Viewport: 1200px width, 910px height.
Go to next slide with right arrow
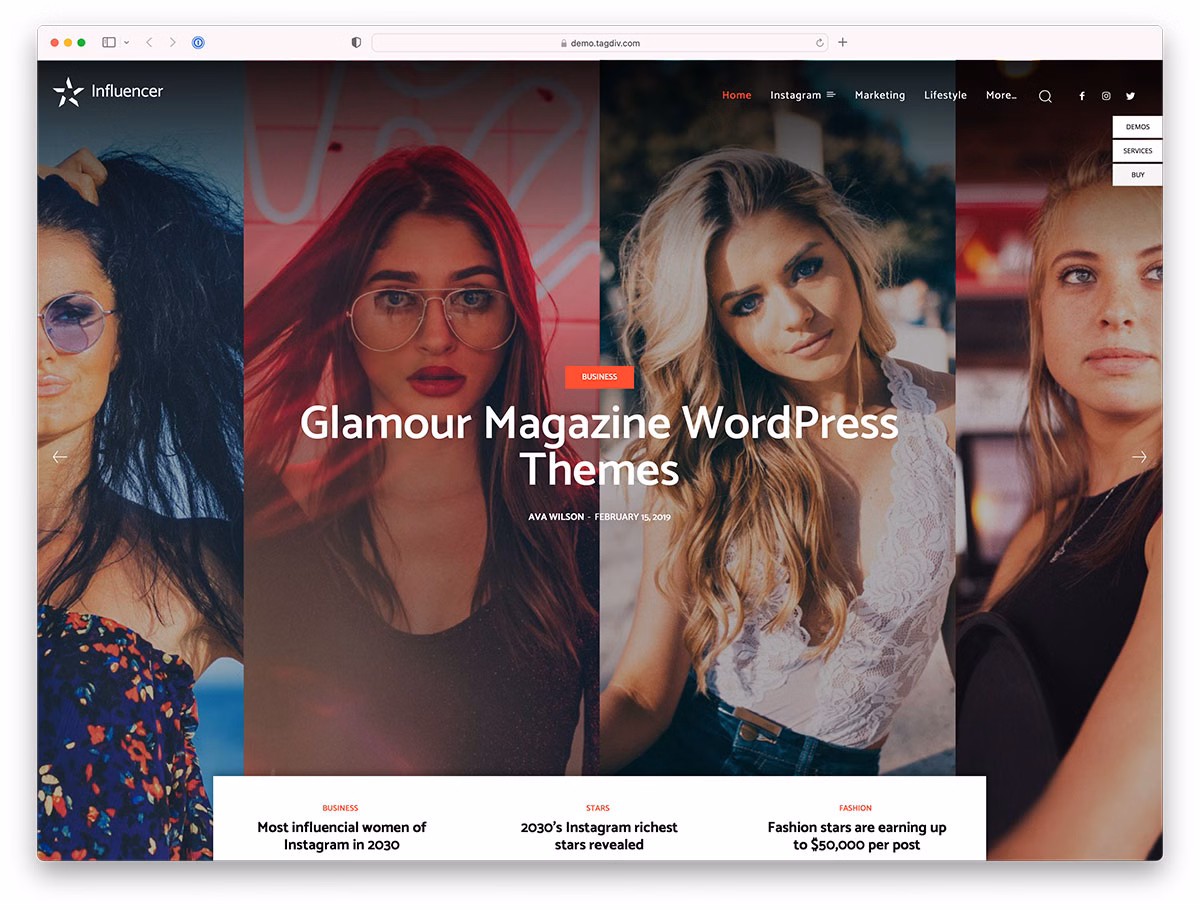coord(1139,457)
